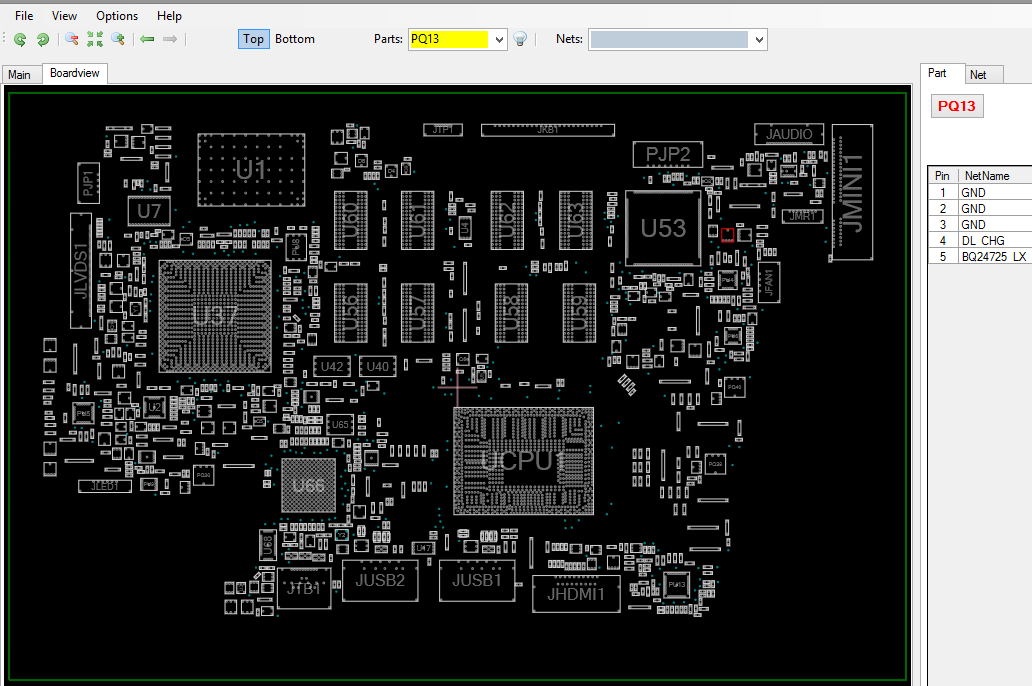Rotate the board view counterclockwise
This screenshot has height=686, width=1032.
(x=20, y=40)
